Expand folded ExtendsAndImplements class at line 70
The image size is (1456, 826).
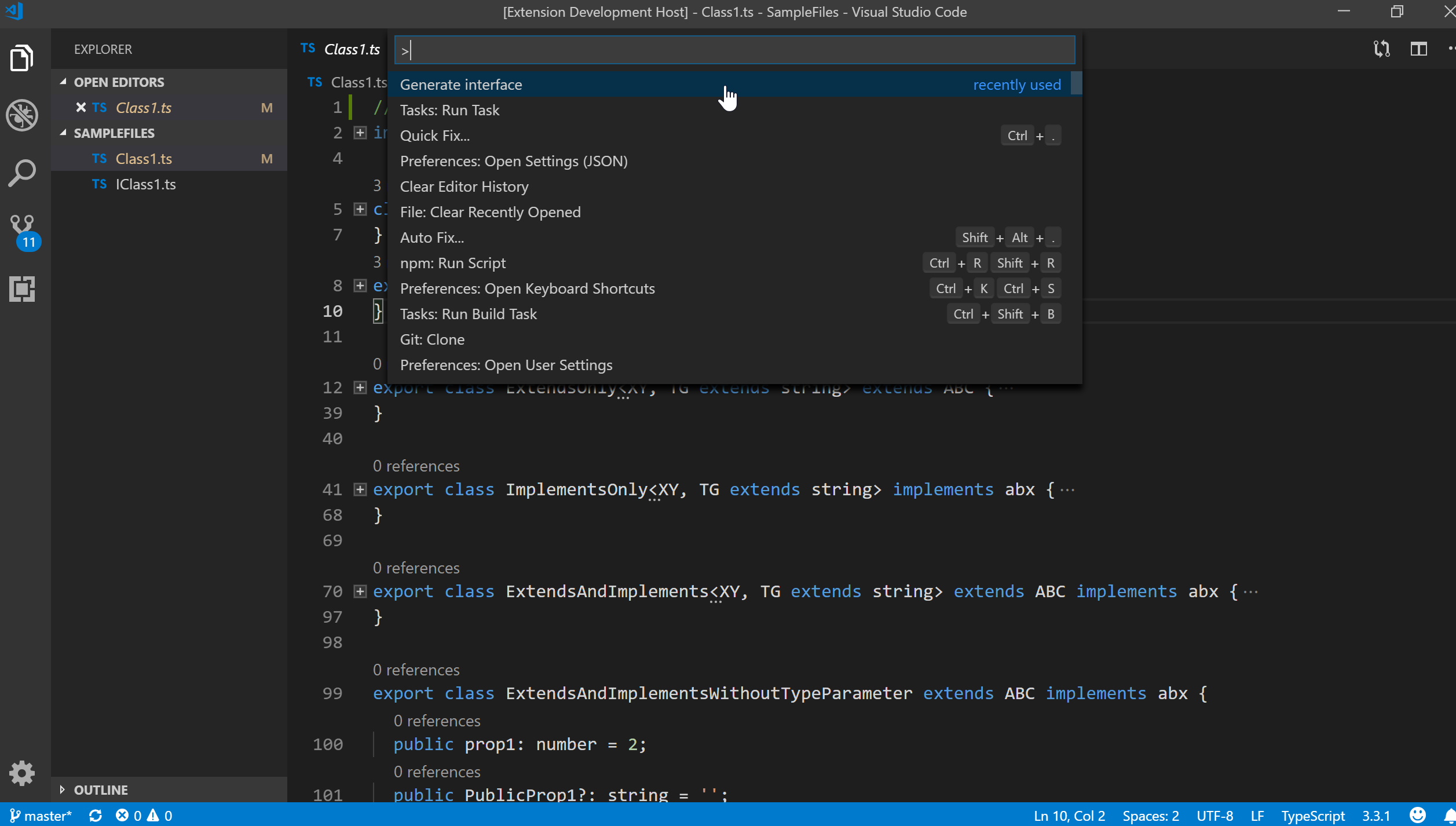360,591
